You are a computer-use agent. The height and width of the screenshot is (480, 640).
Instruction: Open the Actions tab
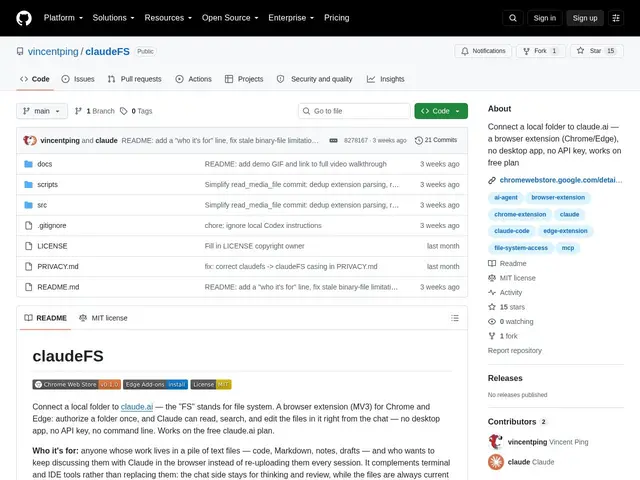click(193, 79)
